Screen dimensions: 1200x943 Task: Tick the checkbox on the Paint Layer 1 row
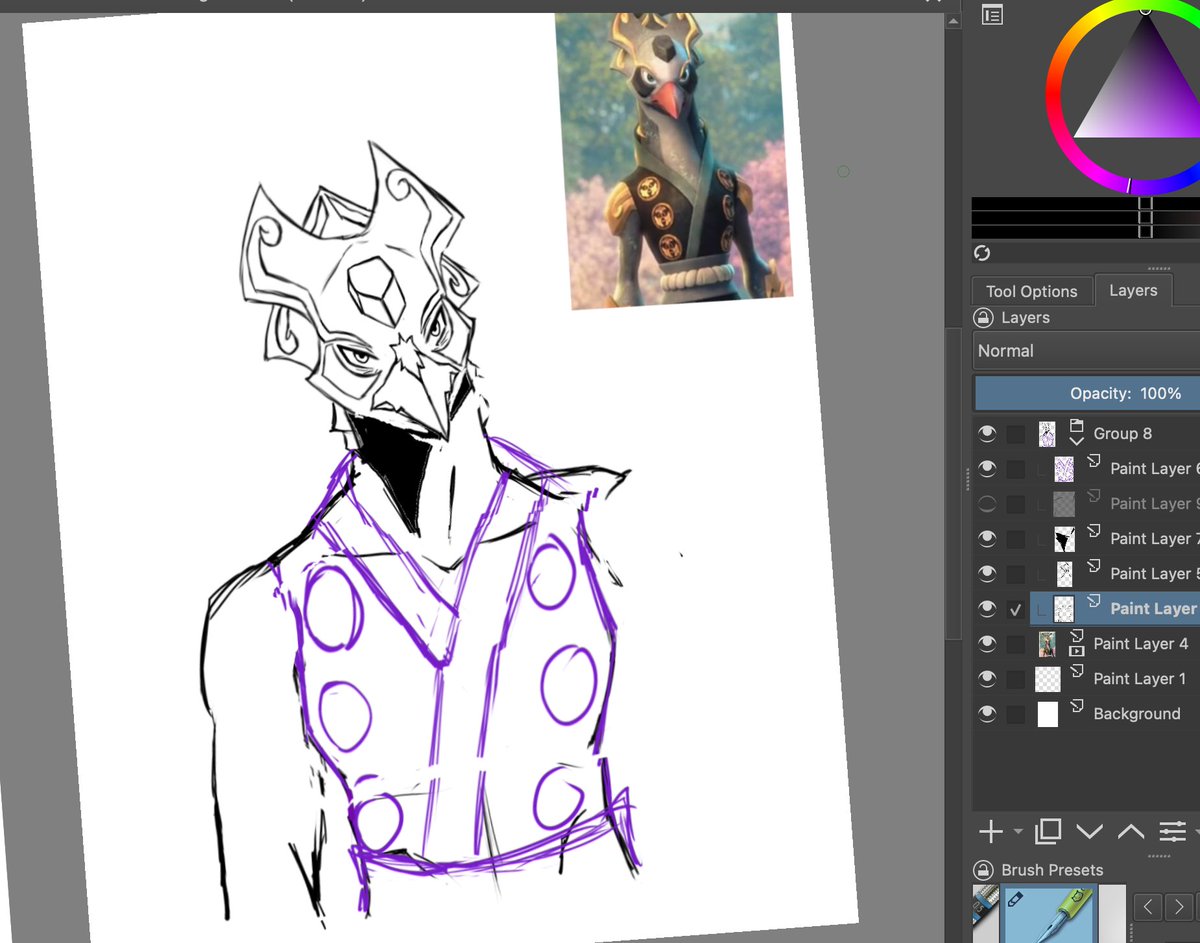coord(1016,679)
